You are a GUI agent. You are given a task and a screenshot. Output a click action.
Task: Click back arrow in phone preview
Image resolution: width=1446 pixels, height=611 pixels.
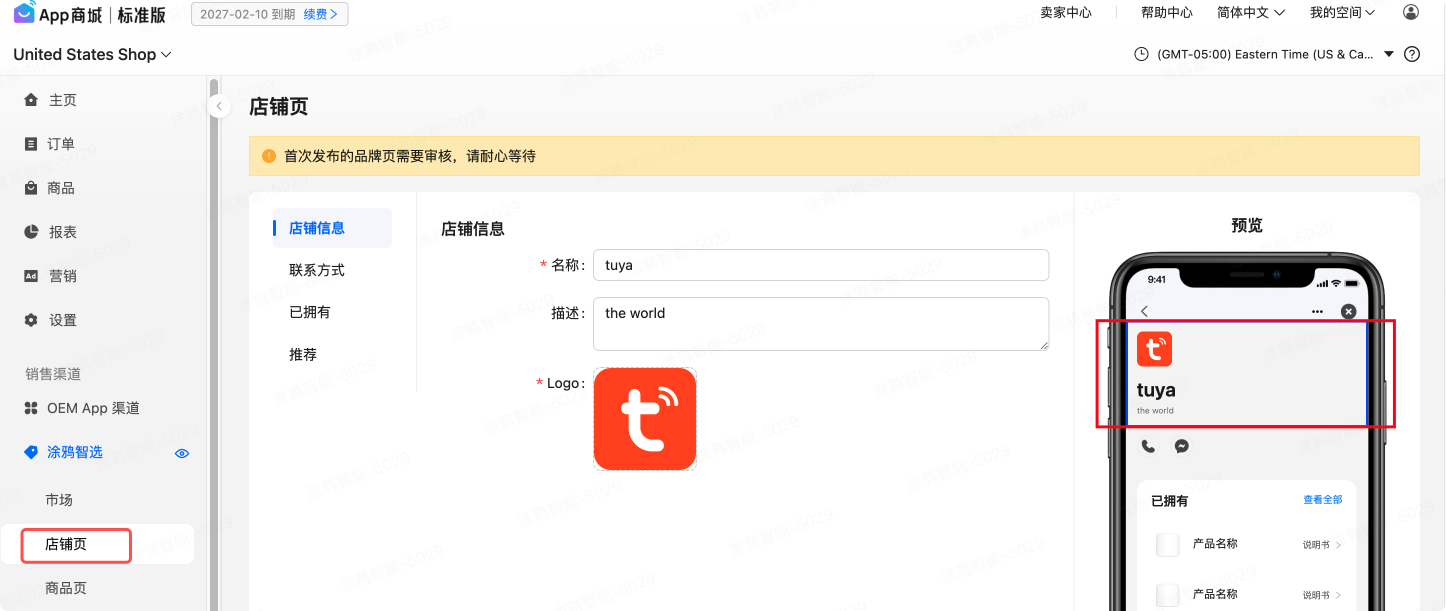tap(1145, 311)
